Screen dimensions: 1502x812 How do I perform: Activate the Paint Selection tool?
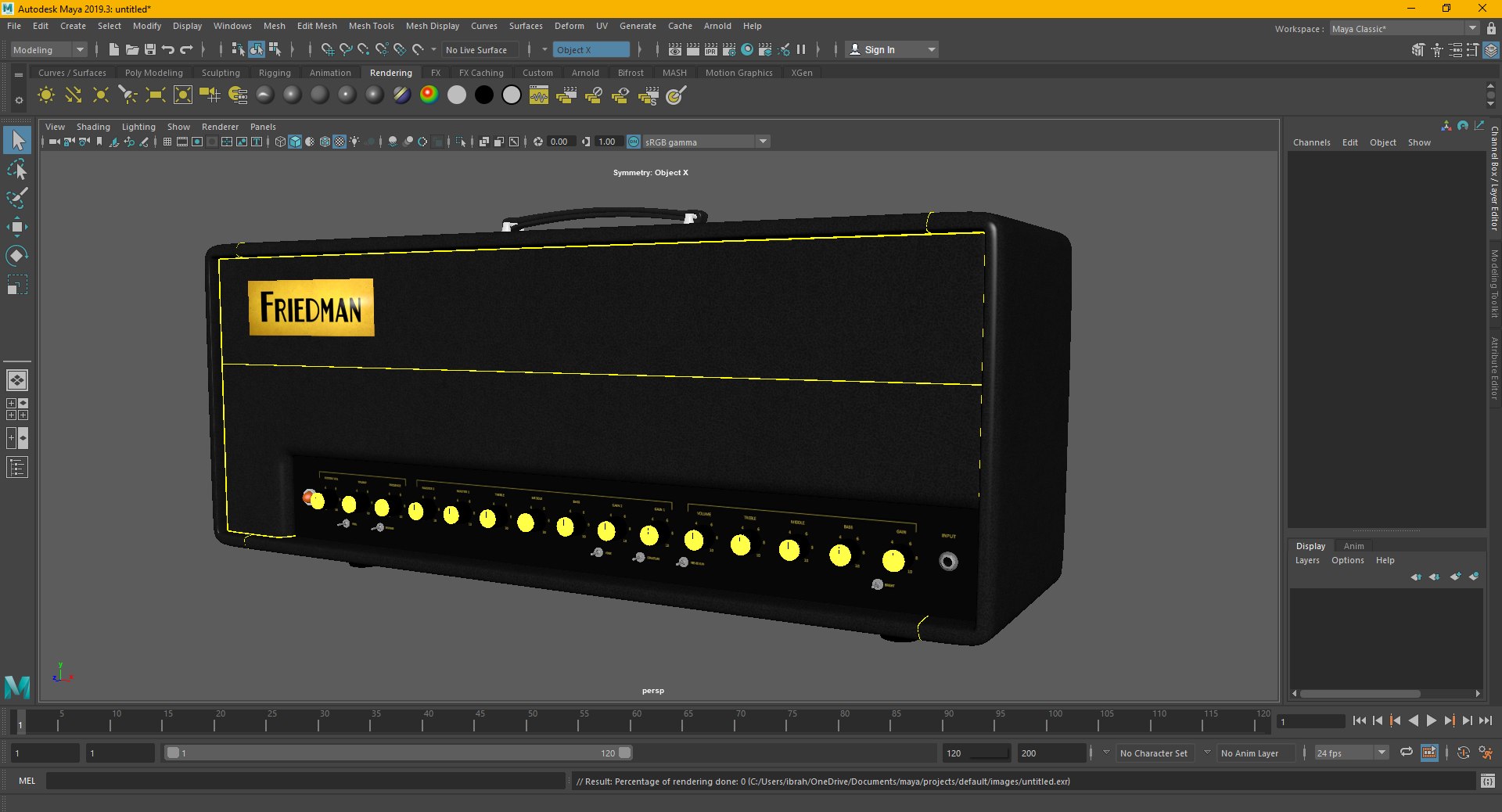[17, 198]
